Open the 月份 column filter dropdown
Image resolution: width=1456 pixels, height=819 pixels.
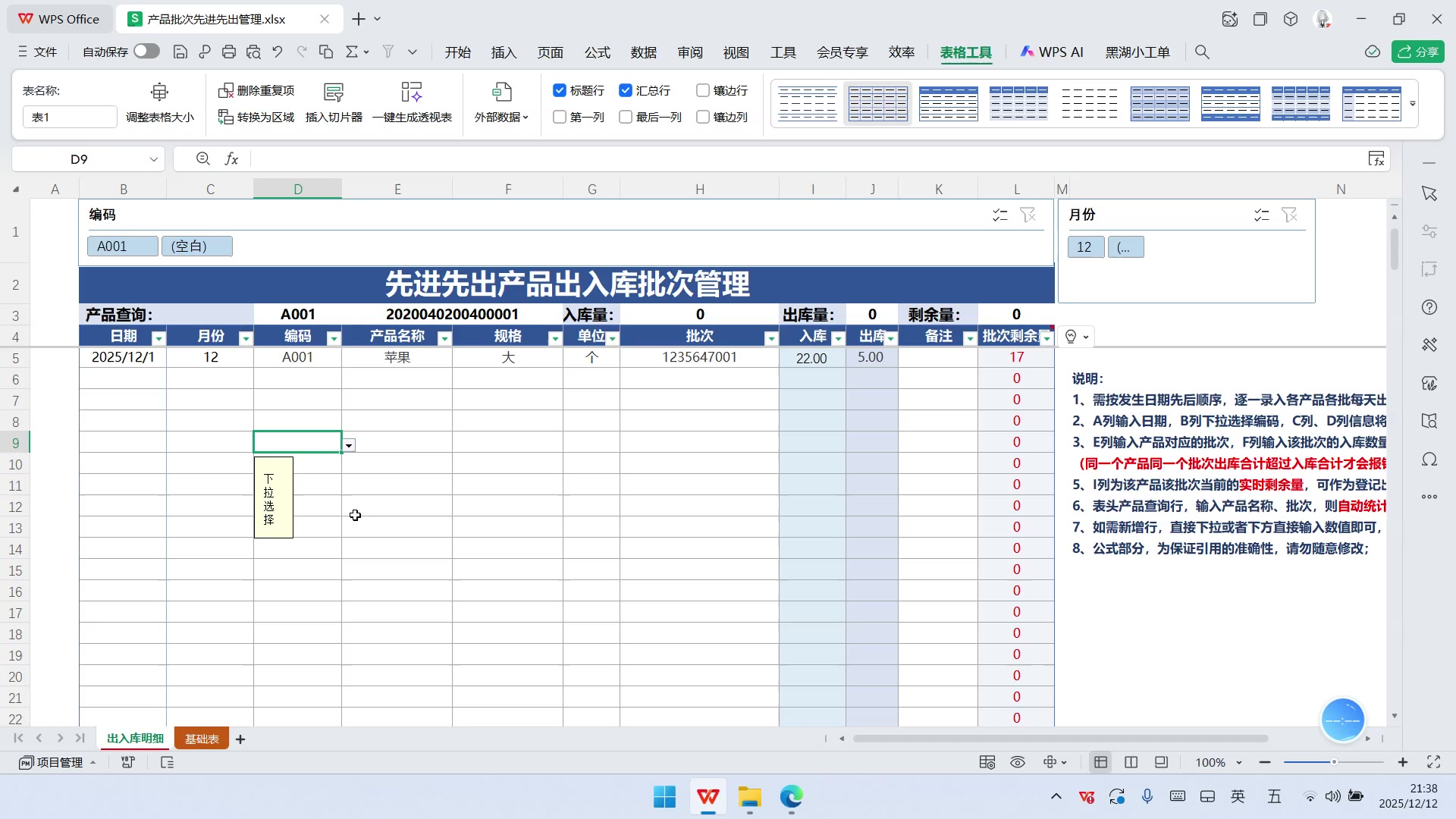[x=245, y=337]
